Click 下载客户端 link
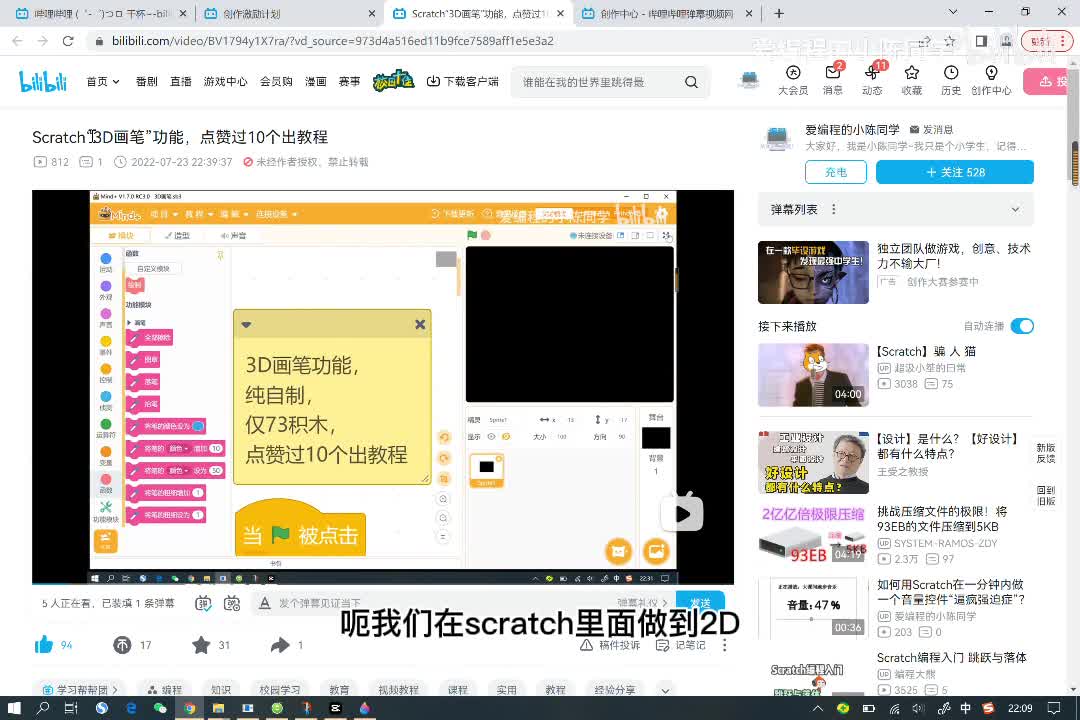The image size is (1080, 720). (463, 81)
